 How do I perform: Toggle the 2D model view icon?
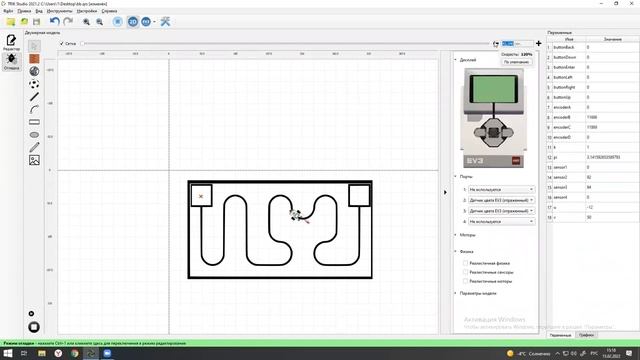(x=133, y=22)
